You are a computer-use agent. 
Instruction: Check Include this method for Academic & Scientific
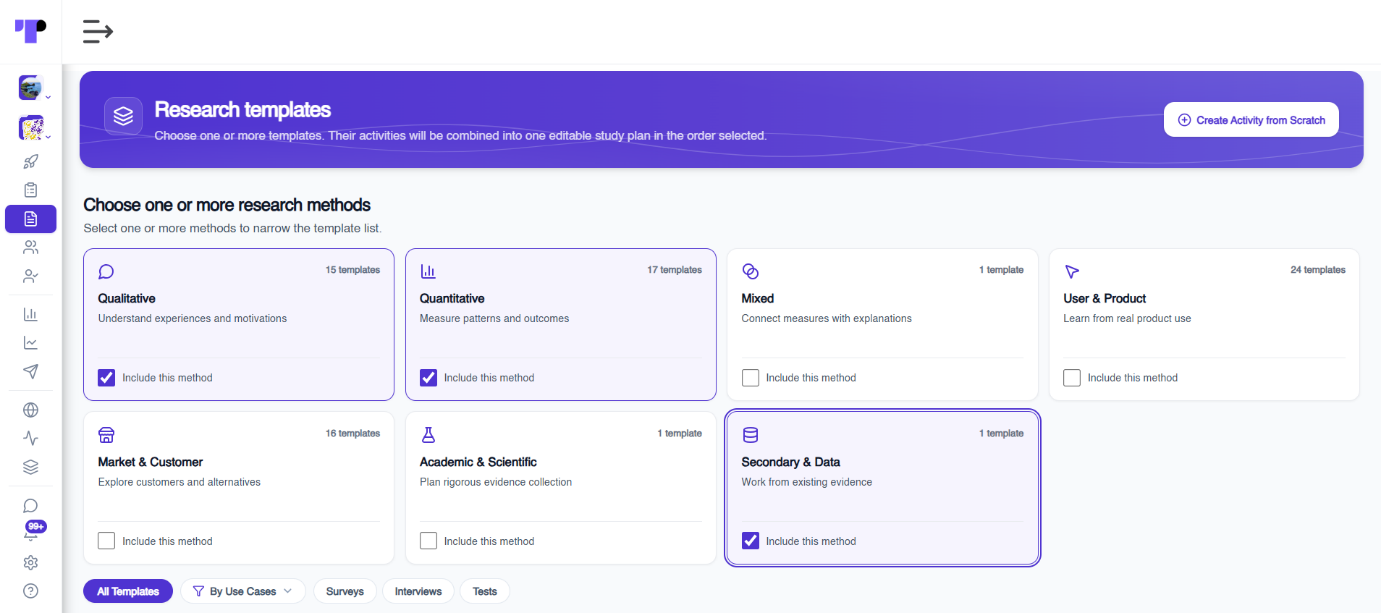[x=428, y=541]
